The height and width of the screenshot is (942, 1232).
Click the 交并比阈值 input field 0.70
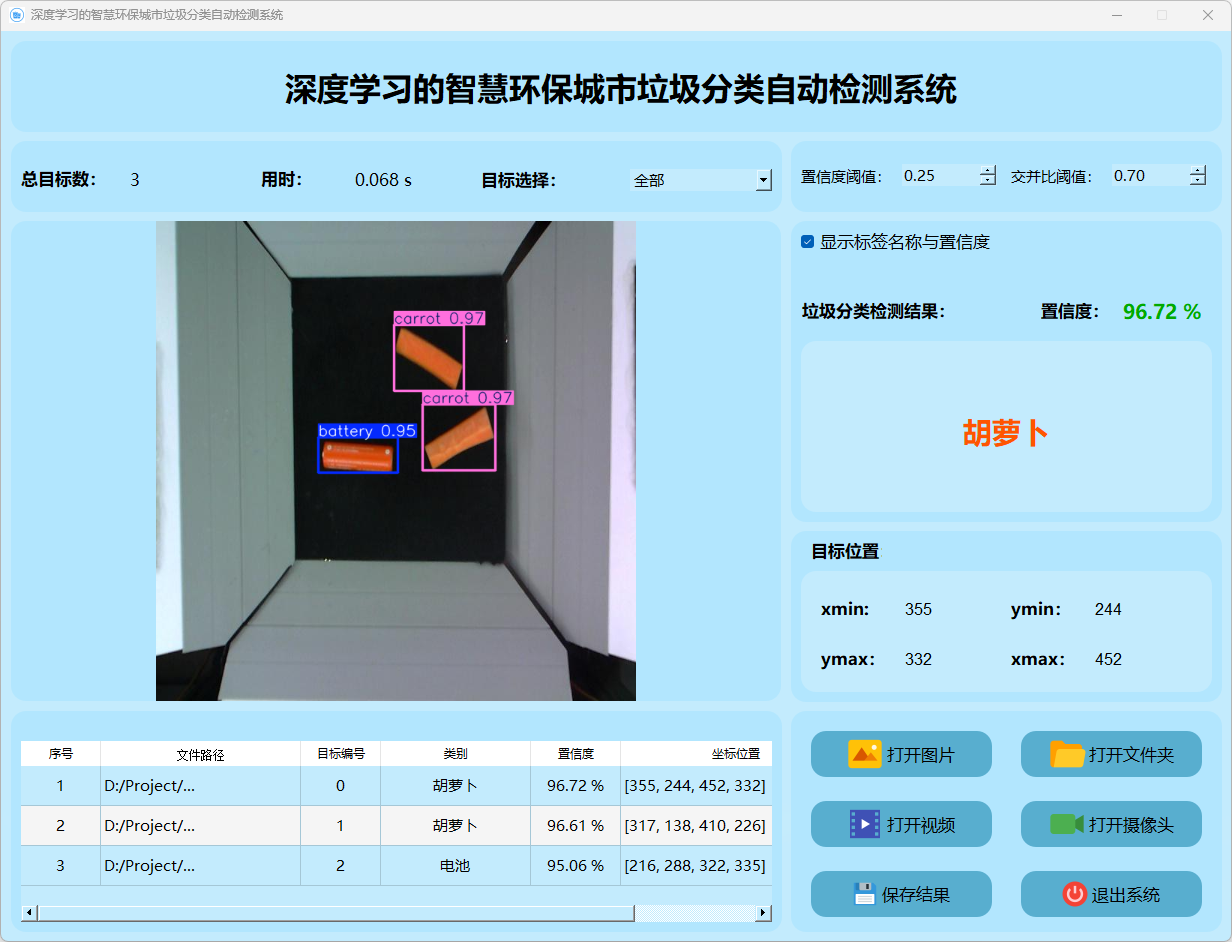(1150, 175)
